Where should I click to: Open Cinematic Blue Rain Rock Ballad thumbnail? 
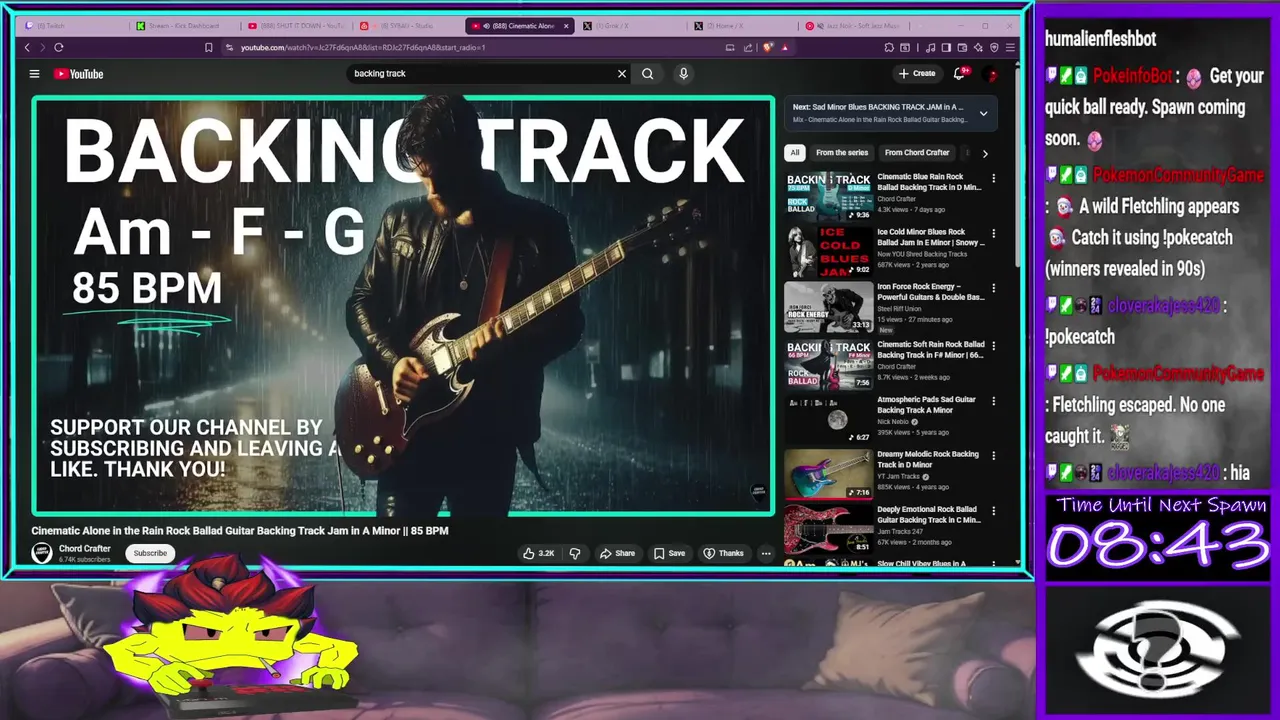coord(829,195)
